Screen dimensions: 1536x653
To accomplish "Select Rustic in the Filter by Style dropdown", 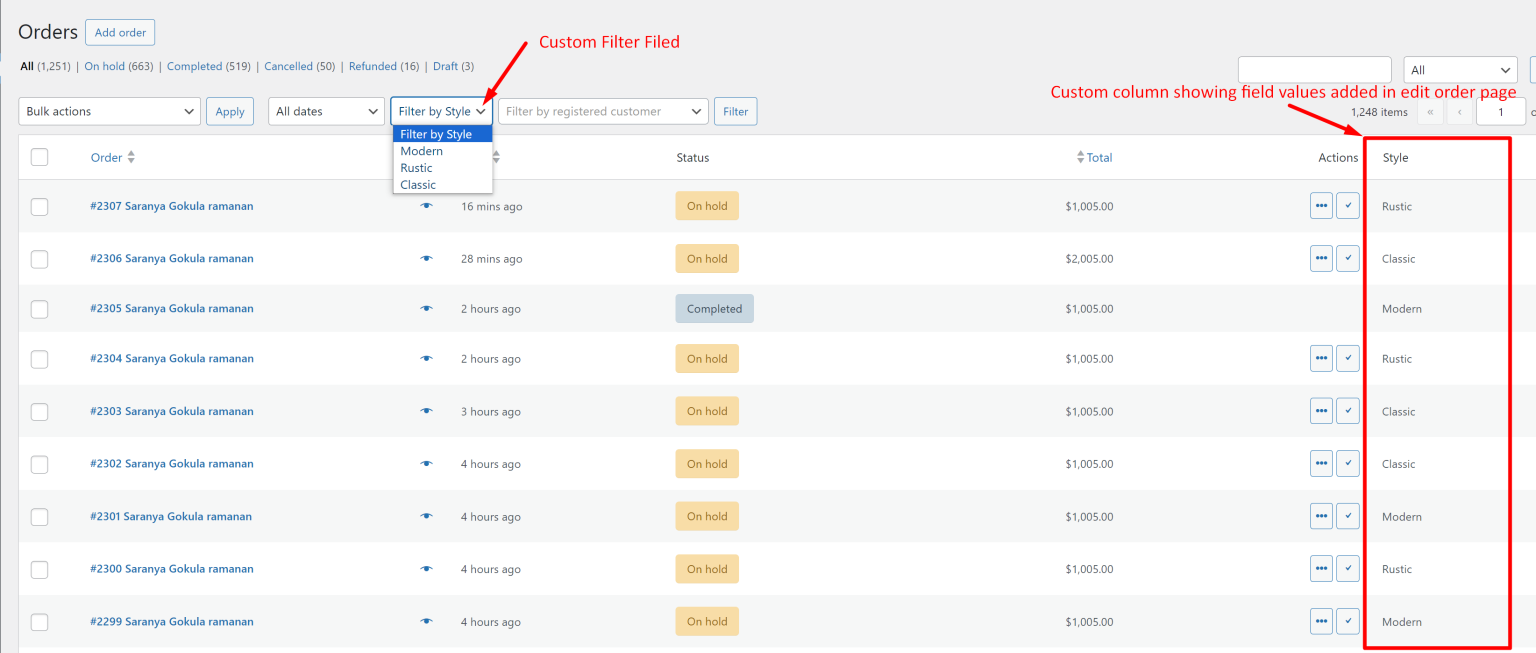I will [x=418, y=167].
